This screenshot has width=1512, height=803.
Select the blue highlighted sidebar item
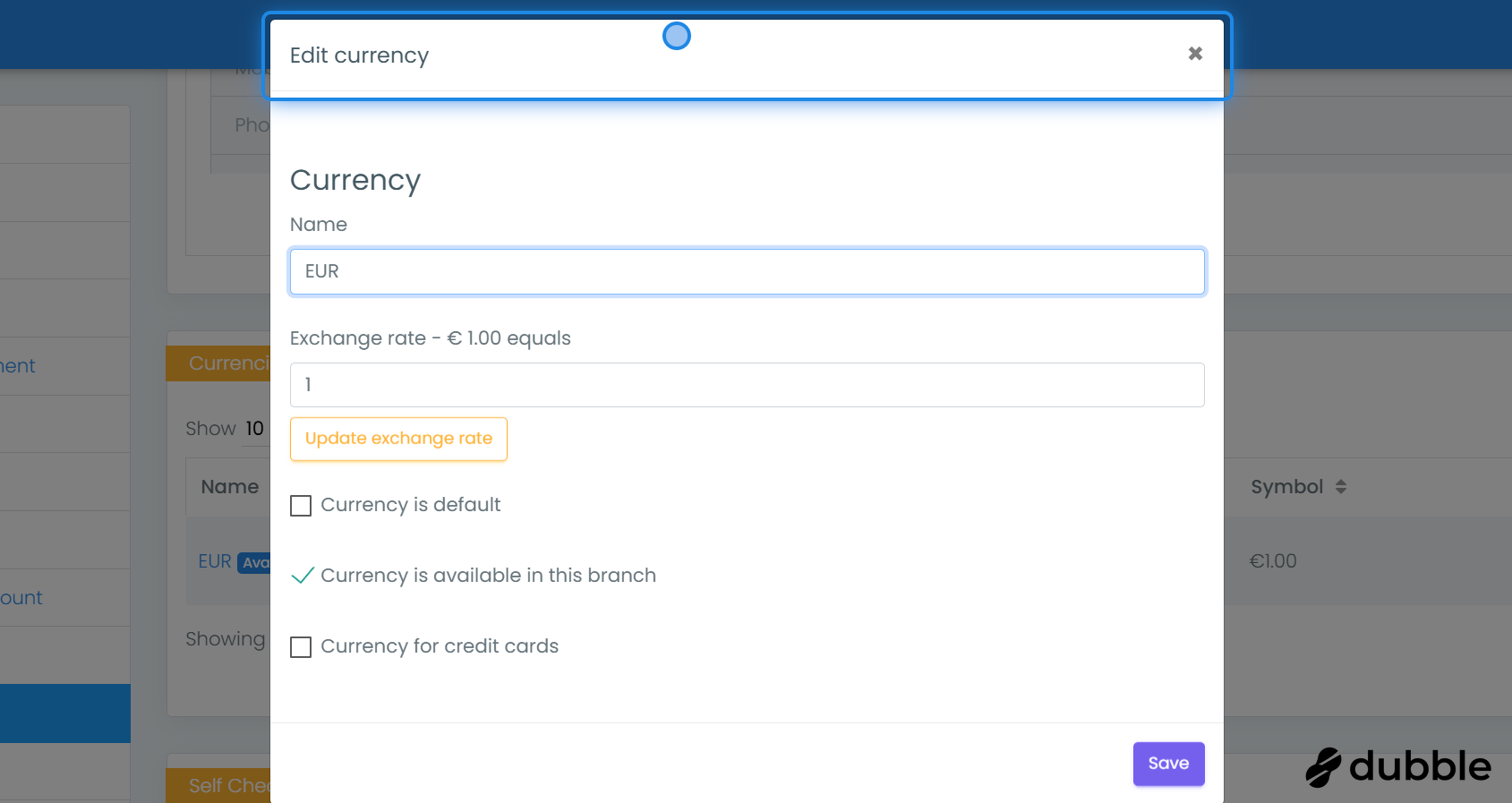tap(64, 713)
